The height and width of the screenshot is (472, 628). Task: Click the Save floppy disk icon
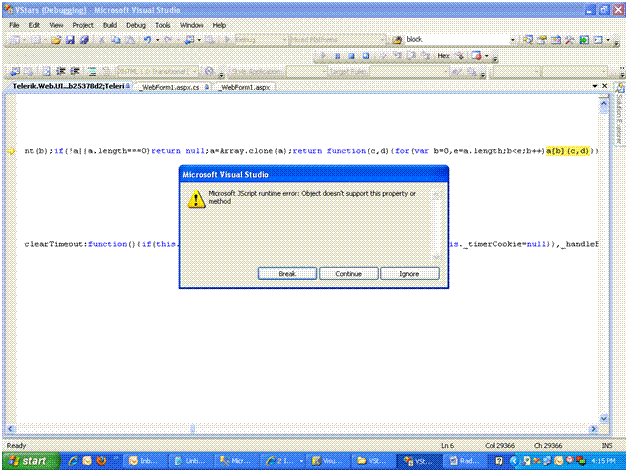point(70,40)
